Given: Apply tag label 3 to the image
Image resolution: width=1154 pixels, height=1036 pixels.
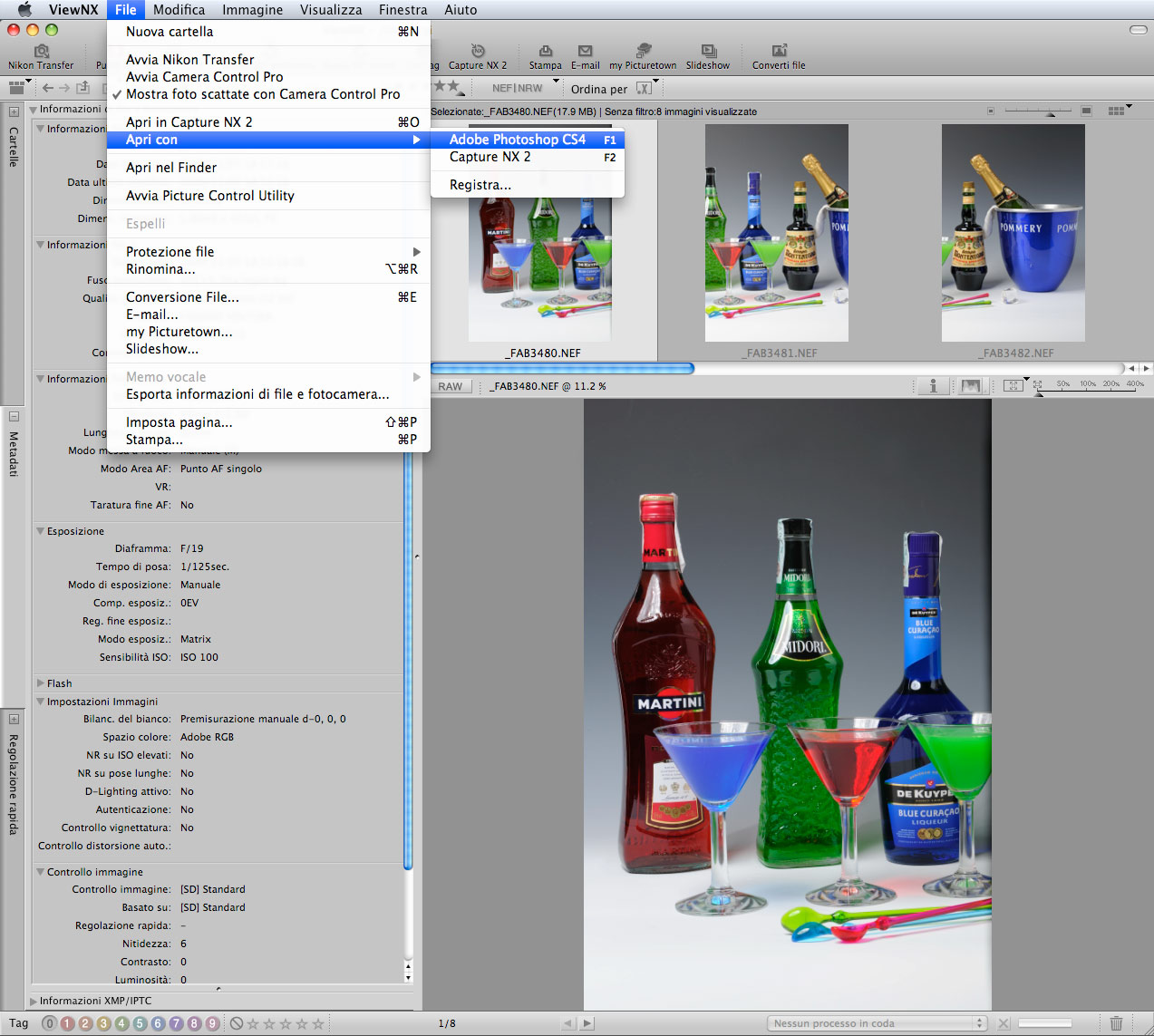Looking at the screenshot, I should [x=103, y=1023].
